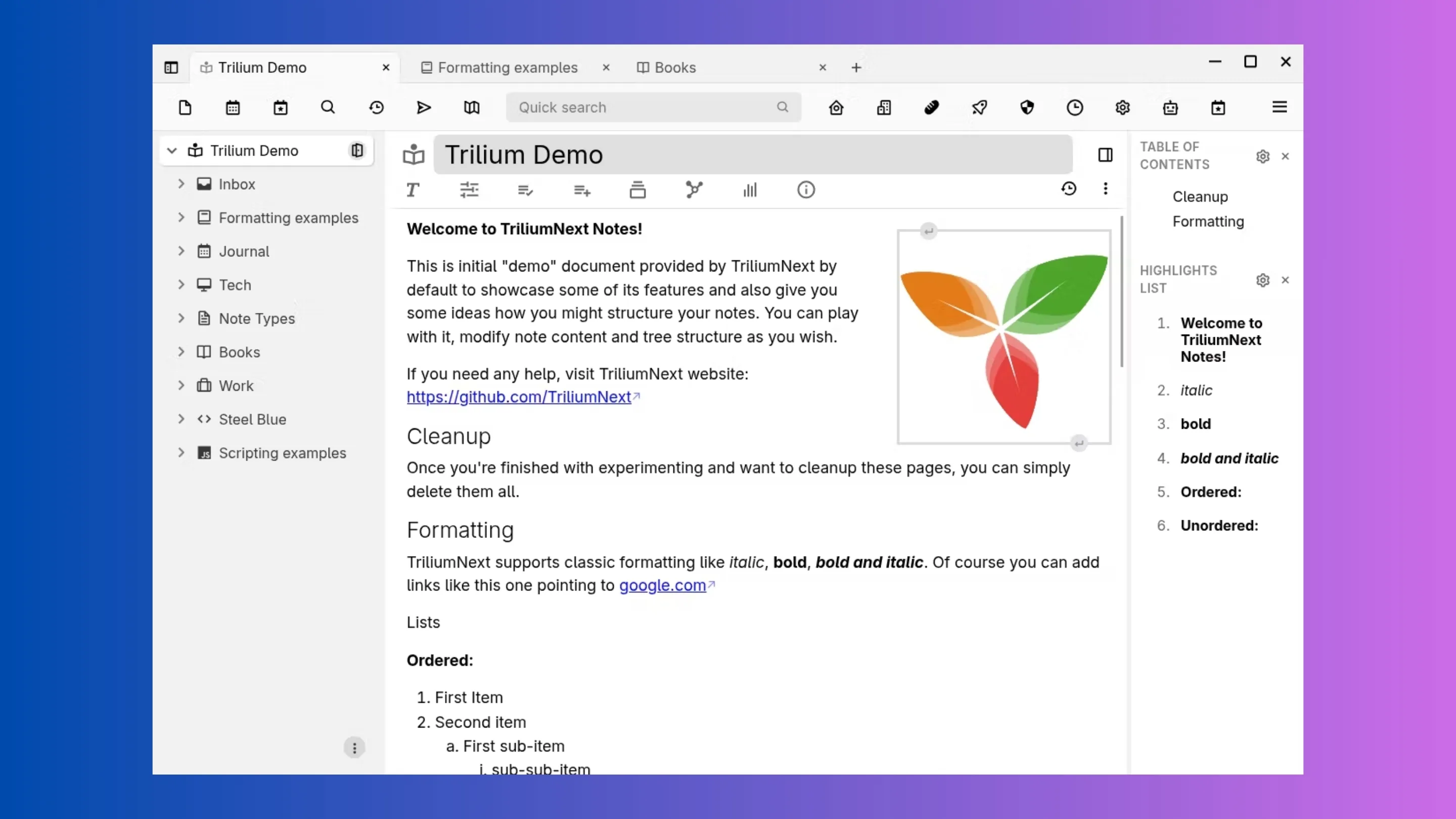The width and height of the screenshot is (1456, 819).
Task: Close the Formatting examples tab
Action: [606, 68]
